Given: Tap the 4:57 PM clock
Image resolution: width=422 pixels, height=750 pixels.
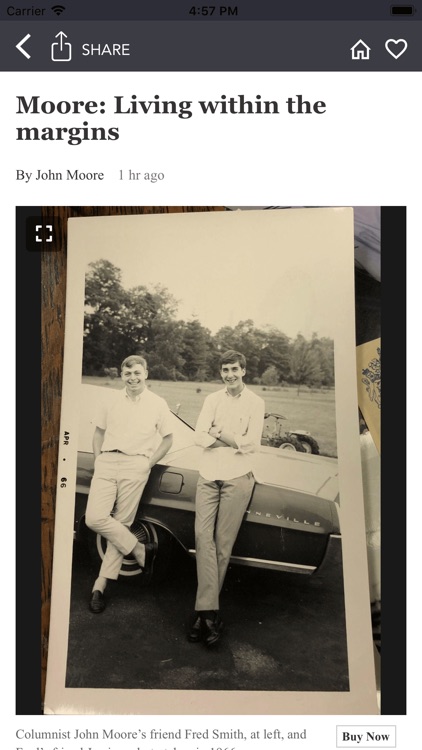Looking at the screenshot, I should [x=213, y=11].
